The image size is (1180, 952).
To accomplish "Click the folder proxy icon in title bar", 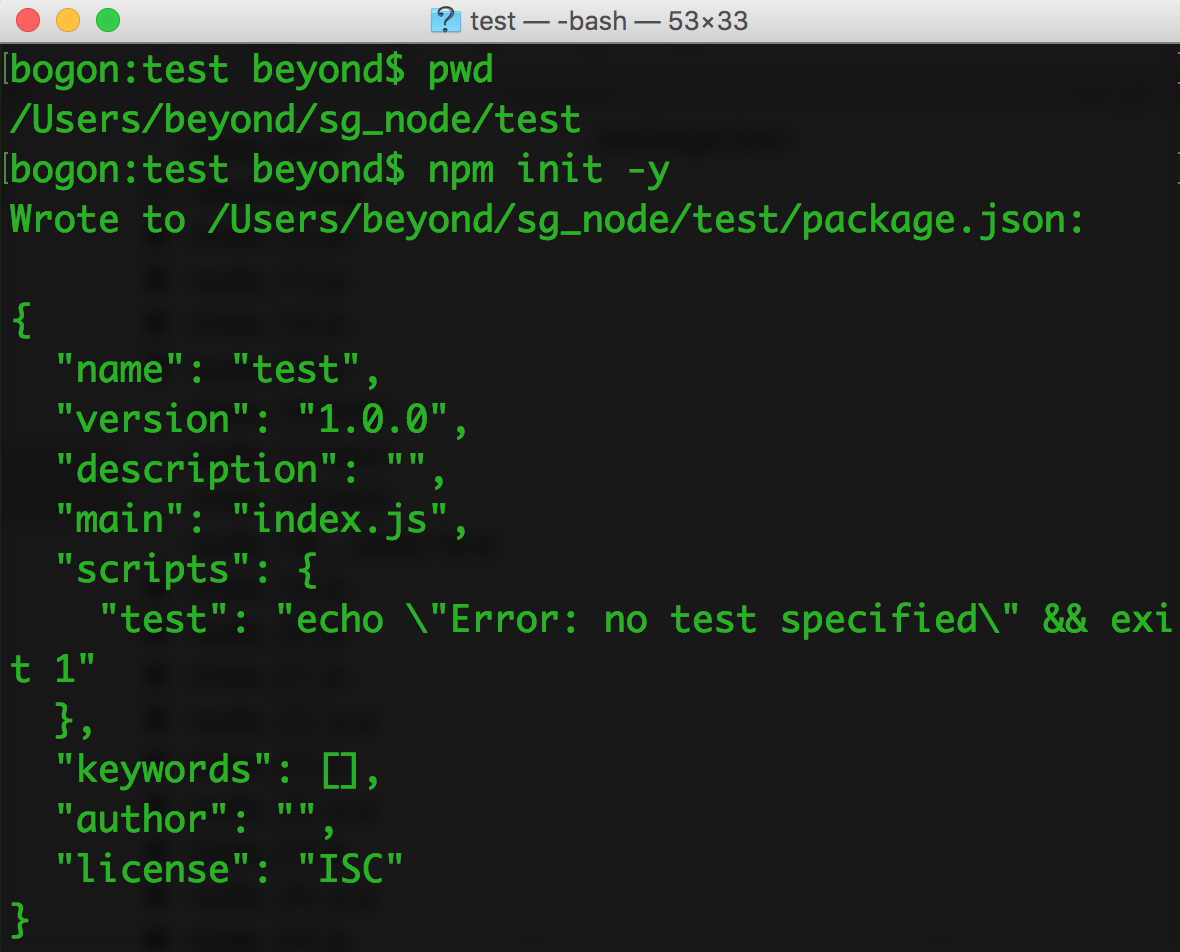I will tap(446, 20).
